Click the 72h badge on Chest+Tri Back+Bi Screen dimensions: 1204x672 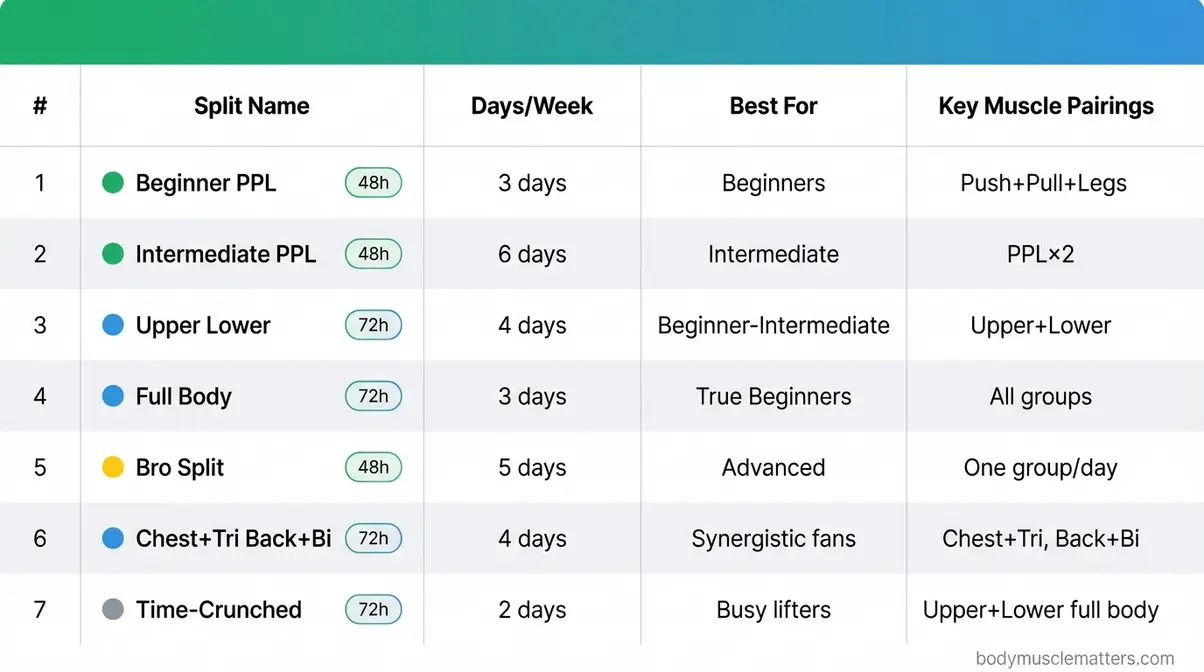pyautogui.click(x=373, y=538)
